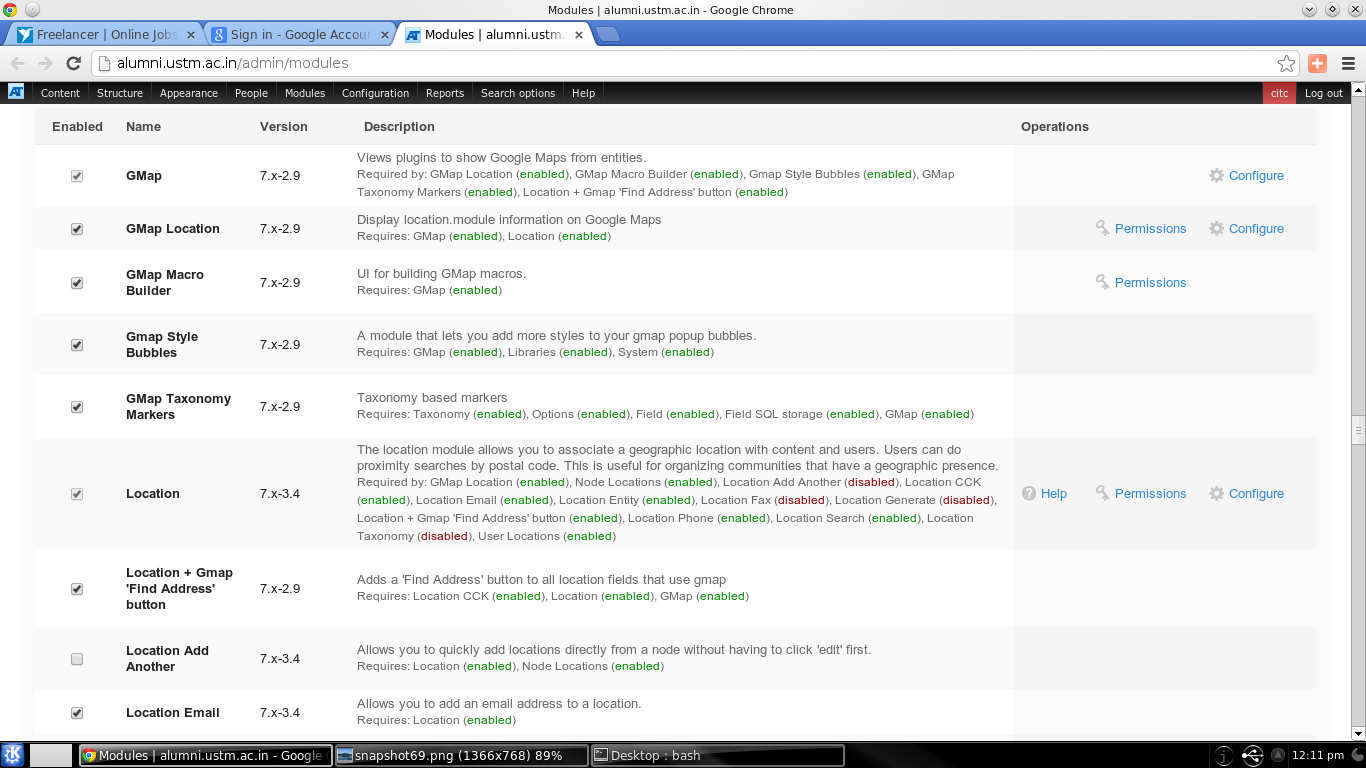Image resolution: width=1366 pixels, height=768 pixels.
Task: Click the orange plus extension icon
Action: click(x=1317, y=63)
